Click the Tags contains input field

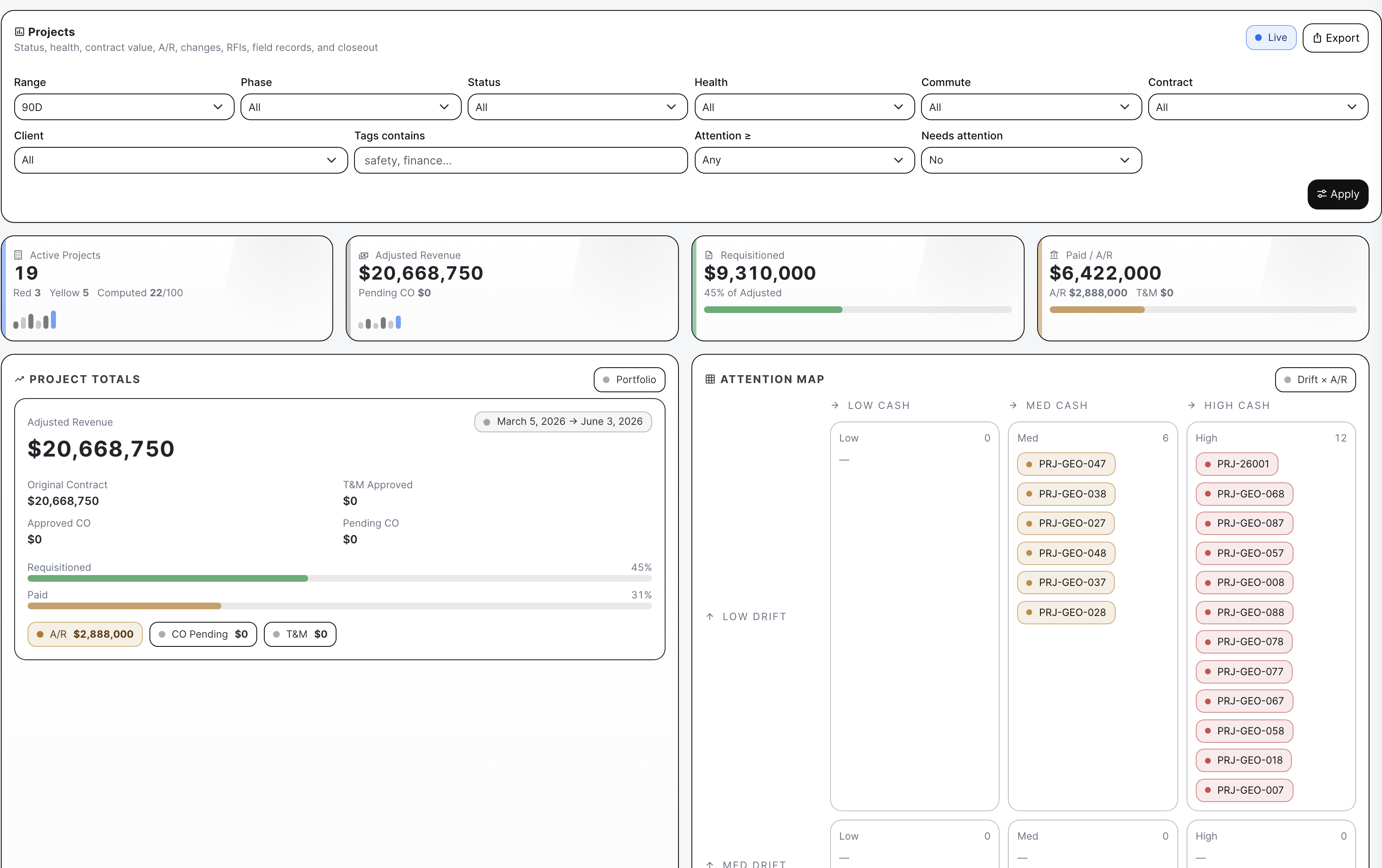(521, 160)
